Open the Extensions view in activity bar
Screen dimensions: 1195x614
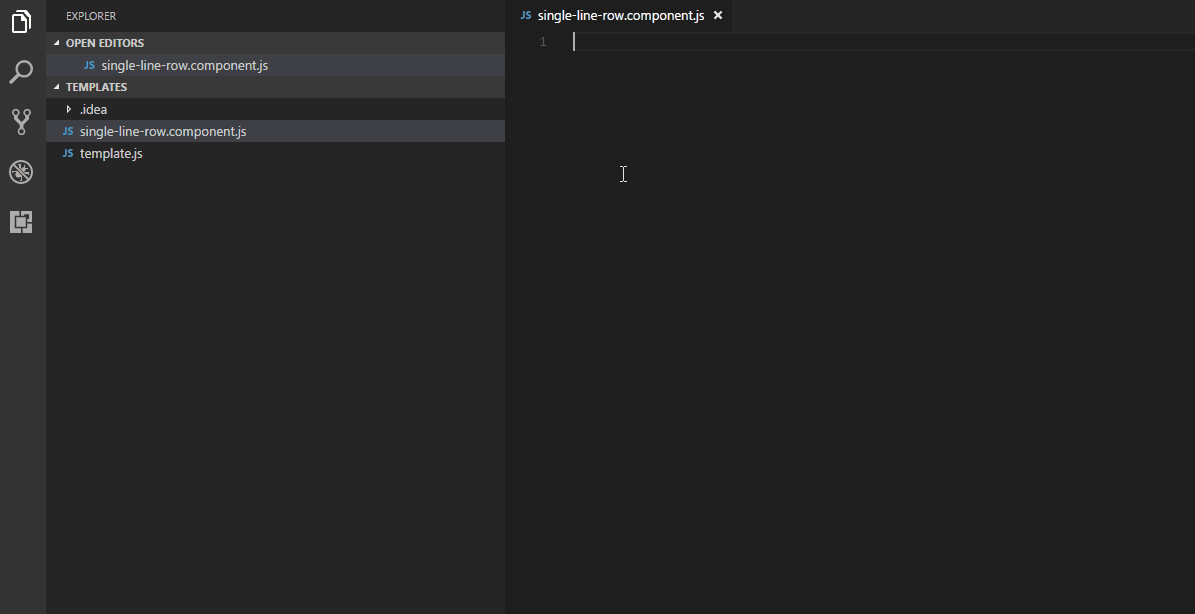click(x=21, y=222)
